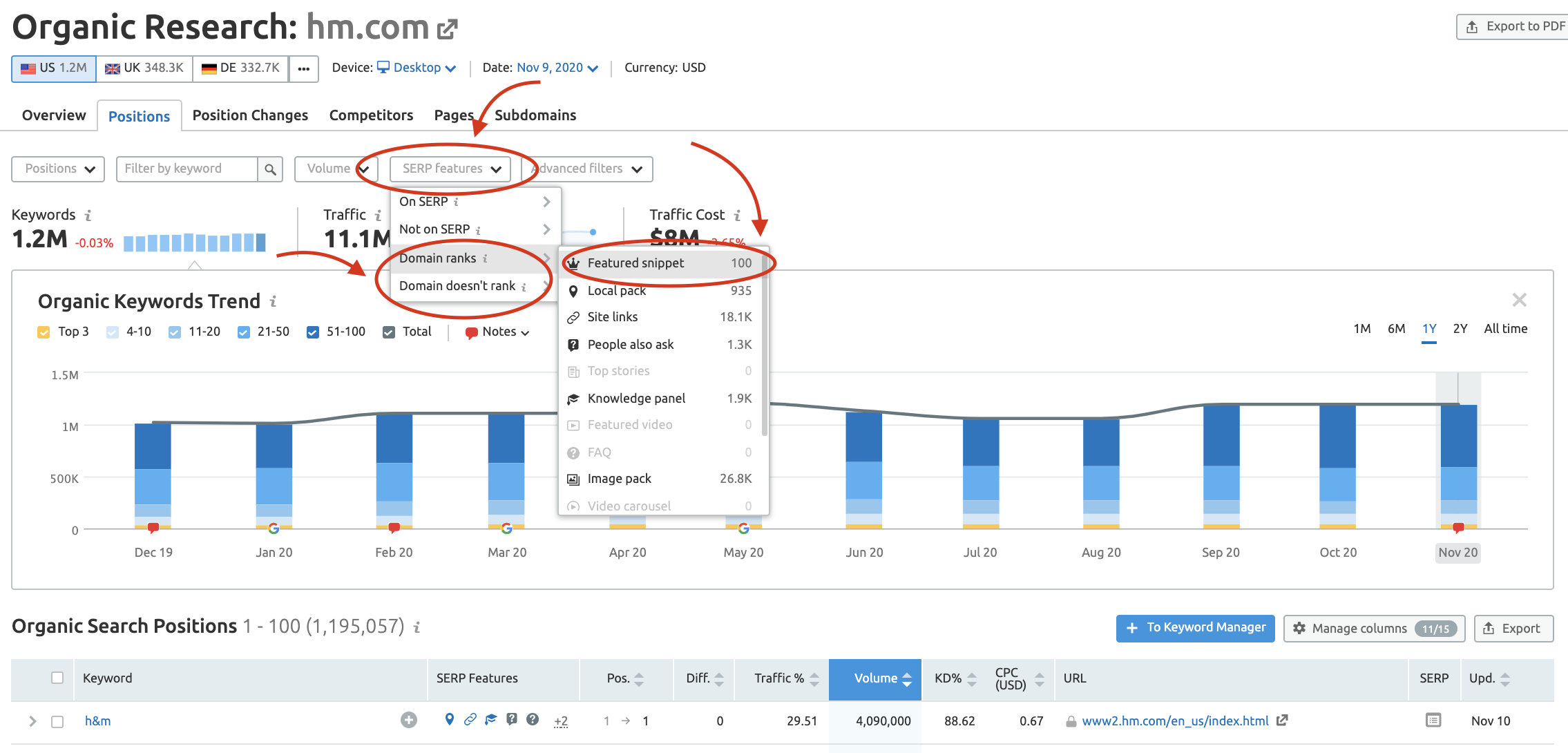Check the h&m keyword row checkbox

pos(57,721)
